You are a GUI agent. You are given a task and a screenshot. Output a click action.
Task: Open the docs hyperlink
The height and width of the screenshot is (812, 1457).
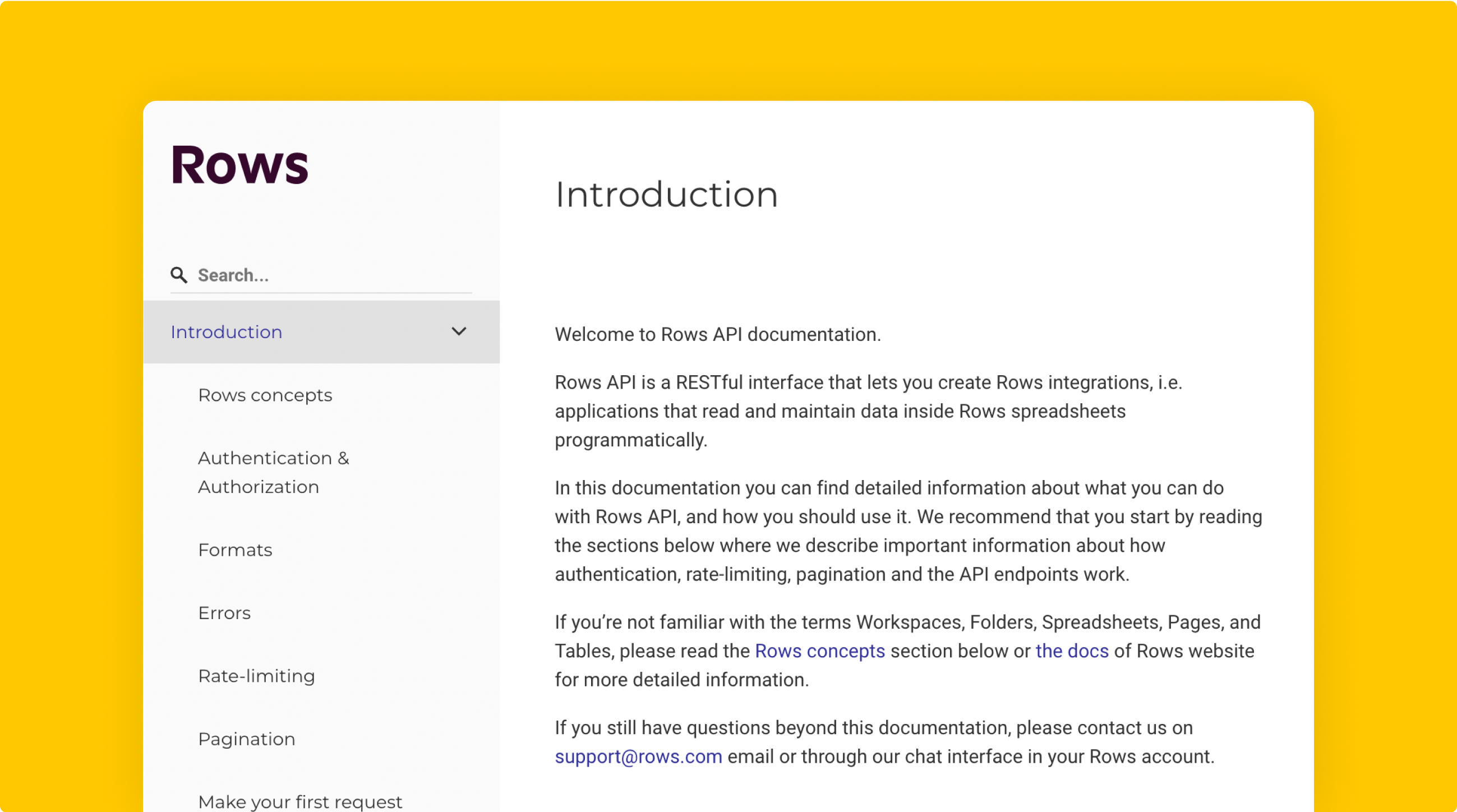tap(1071, 652)
